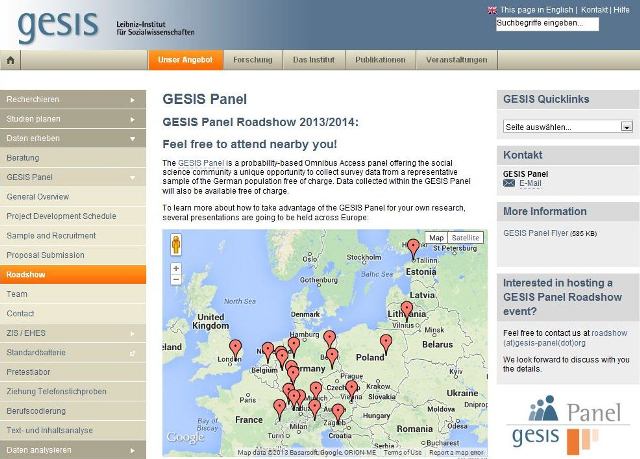The width and height of the screenshot is (640, 459).
Task: Click the Kontakt link in the header
Action: point(594,10)
